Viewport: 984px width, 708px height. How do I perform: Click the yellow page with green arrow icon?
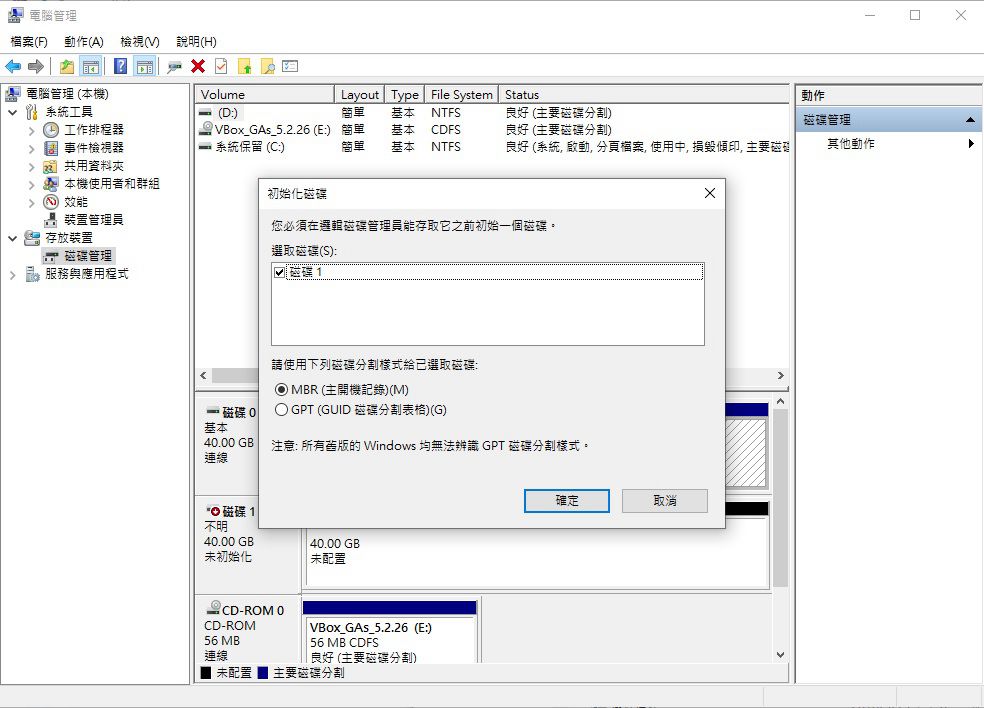pos(245,67)
